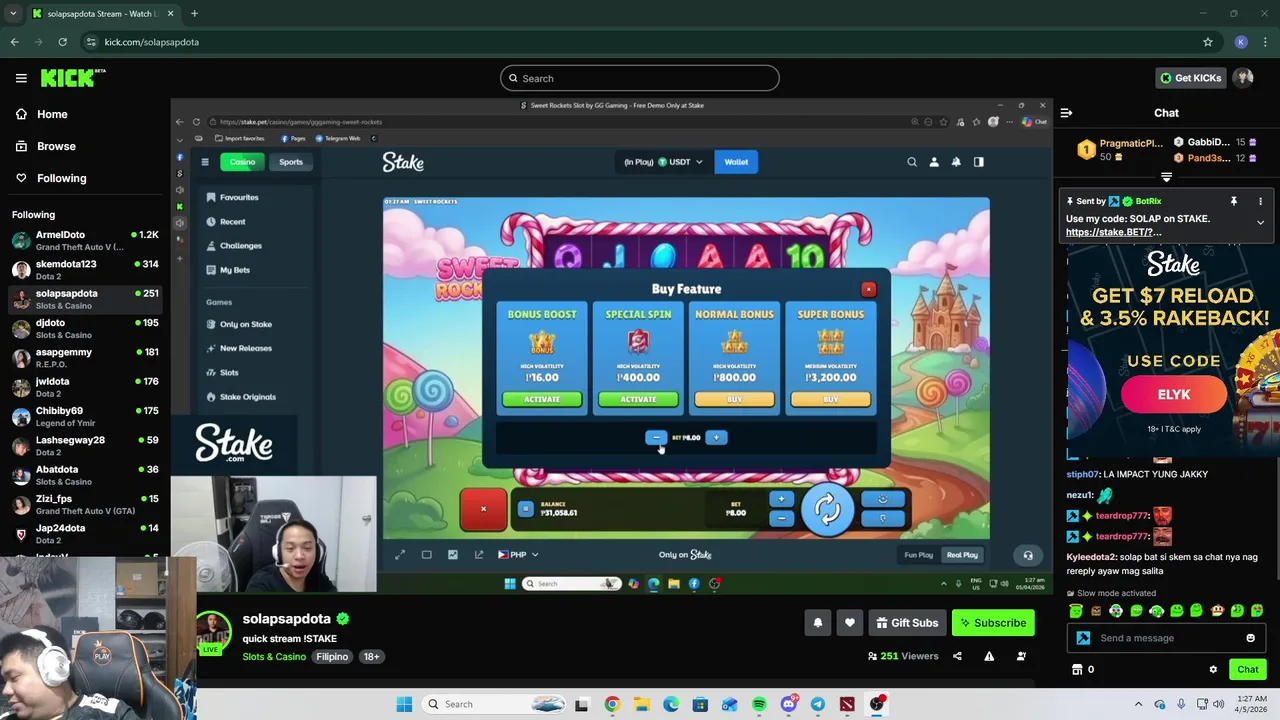
Task: Open a new browser tab
Action: pyautogui.click(x=194, y=14)
